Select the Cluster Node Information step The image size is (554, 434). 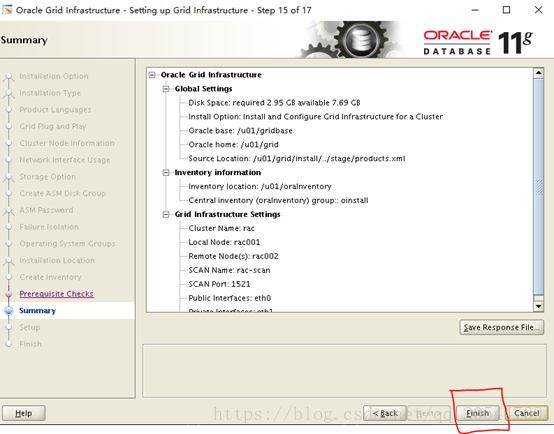click(67, 143)
